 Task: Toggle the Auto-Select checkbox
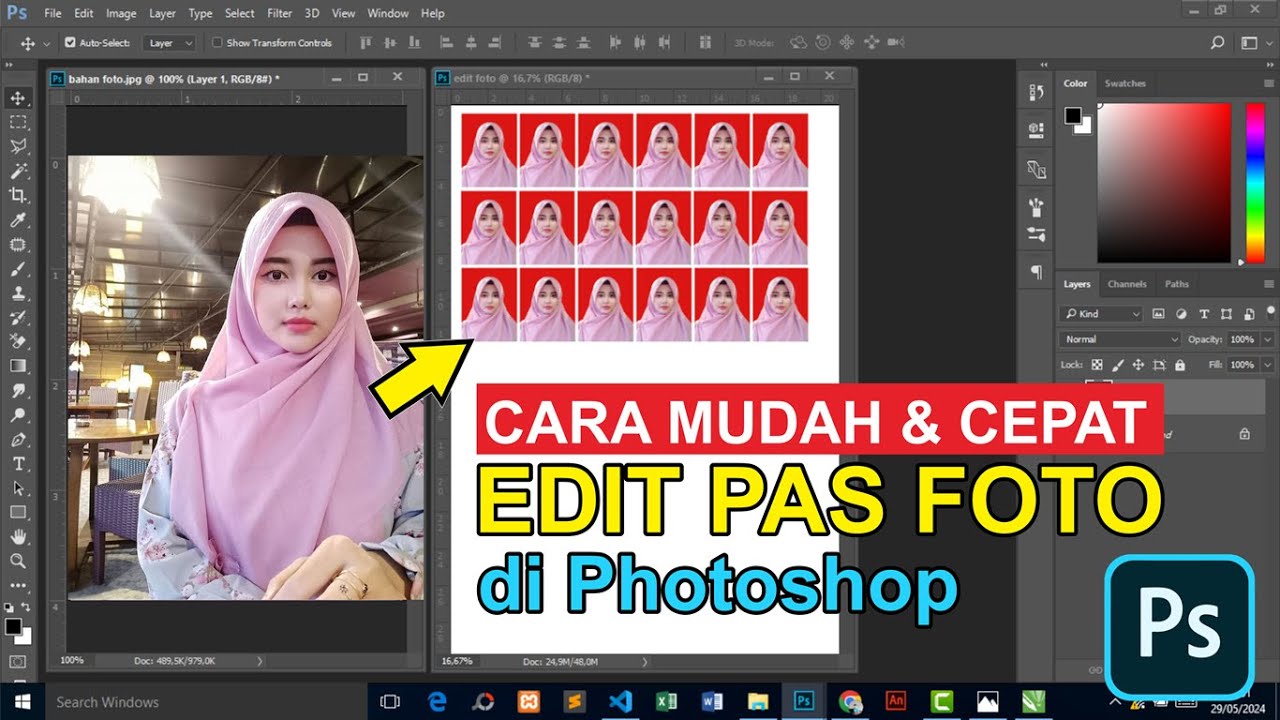tap(70, 43)
